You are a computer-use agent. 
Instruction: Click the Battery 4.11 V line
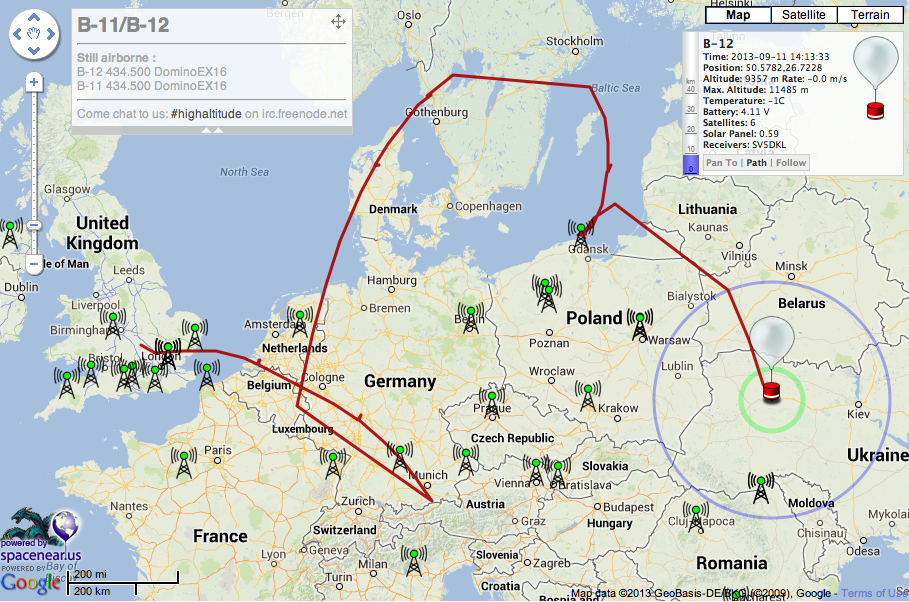736,112
